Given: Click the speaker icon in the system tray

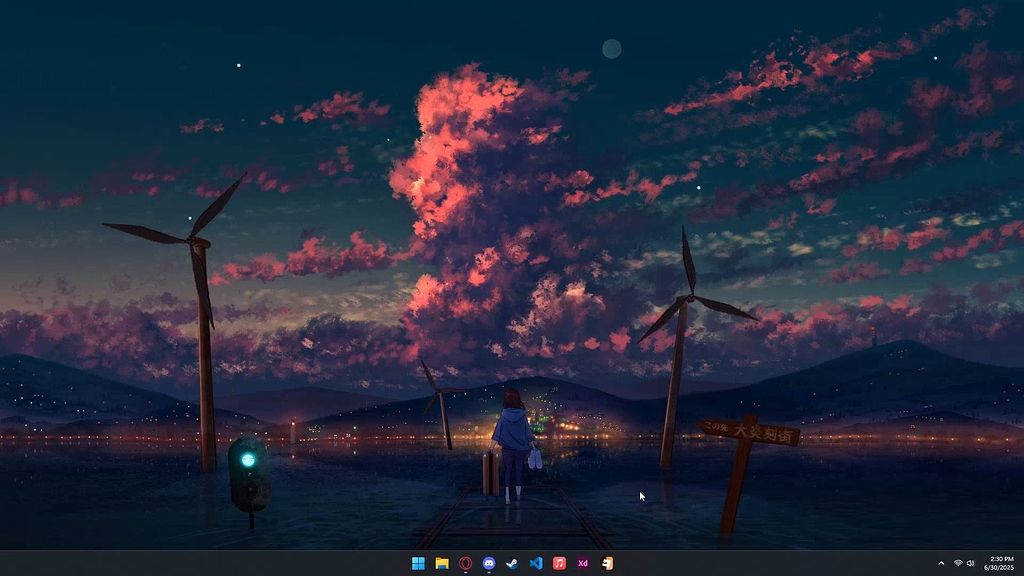Looking at the screenshot, I should [971, 563].
